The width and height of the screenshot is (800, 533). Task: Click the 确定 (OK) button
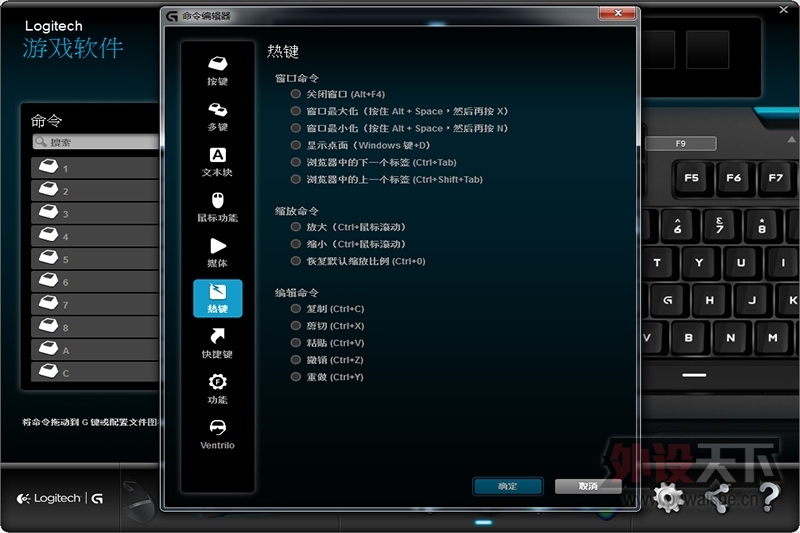507,486
